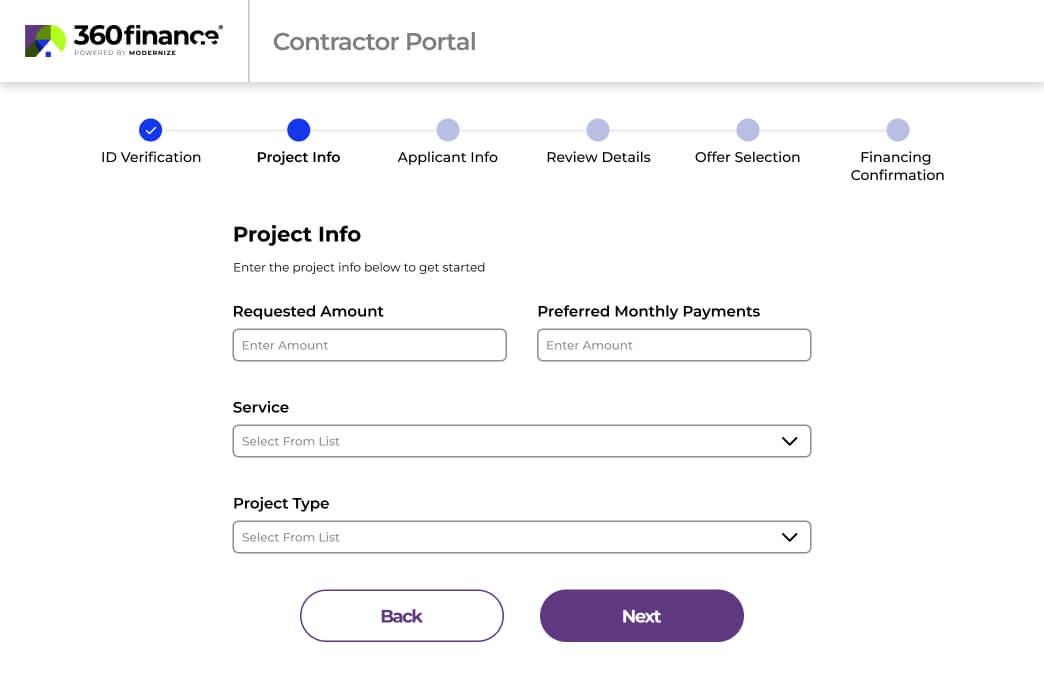Viewport: 1044px width, 684px height.
Task: Click the Financing Confirmation step circle
Action: pyautogui.click(x=898, y=130)
